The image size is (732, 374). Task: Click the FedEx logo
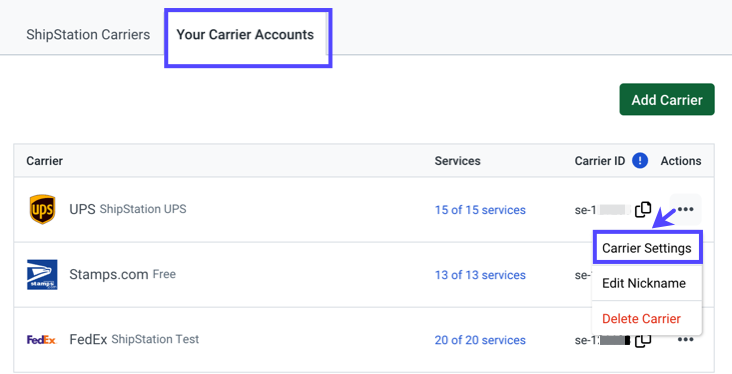pyautogui.click(x=42, y=339)
